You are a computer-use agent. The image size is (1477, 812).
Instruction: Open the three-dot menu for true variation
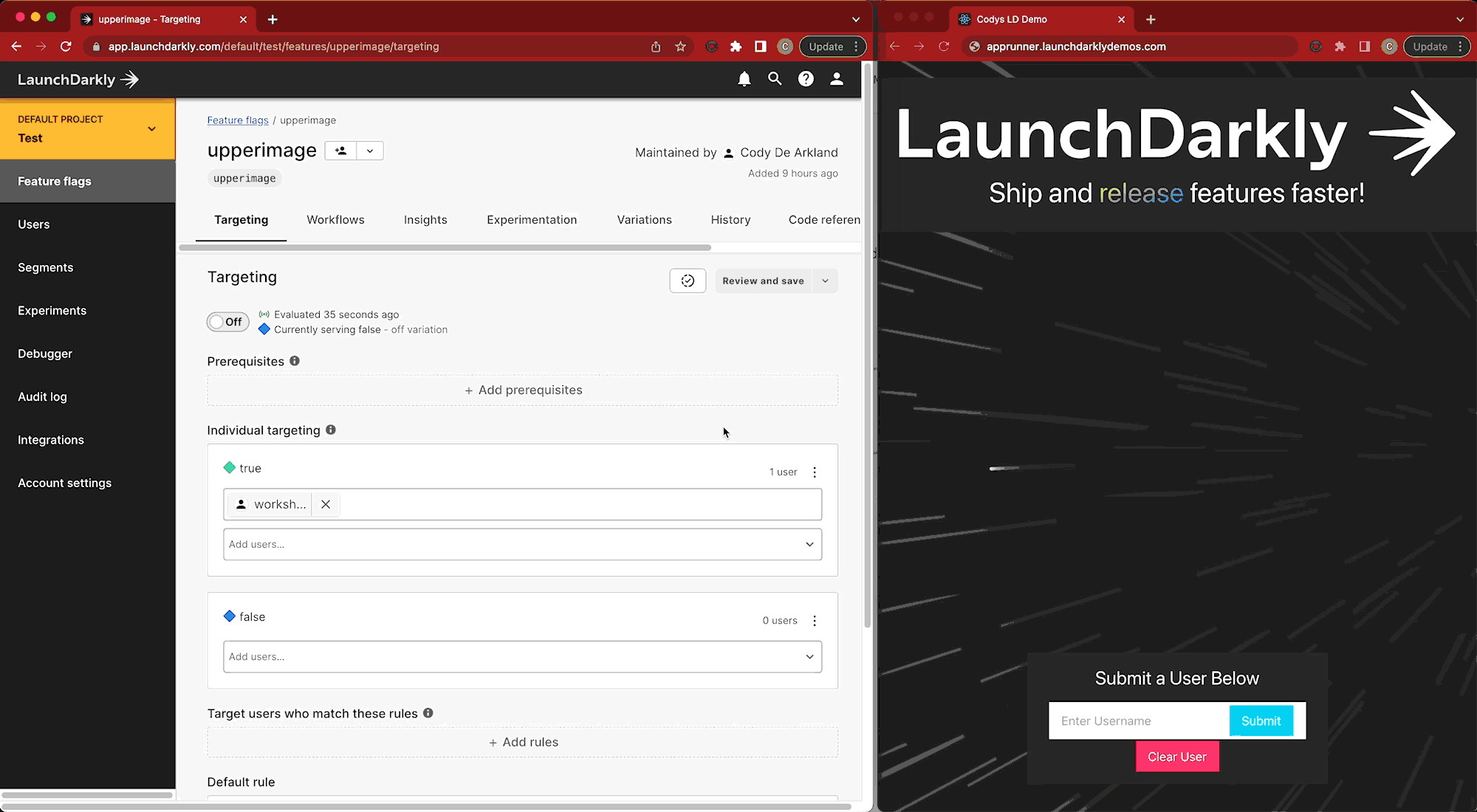815,472
